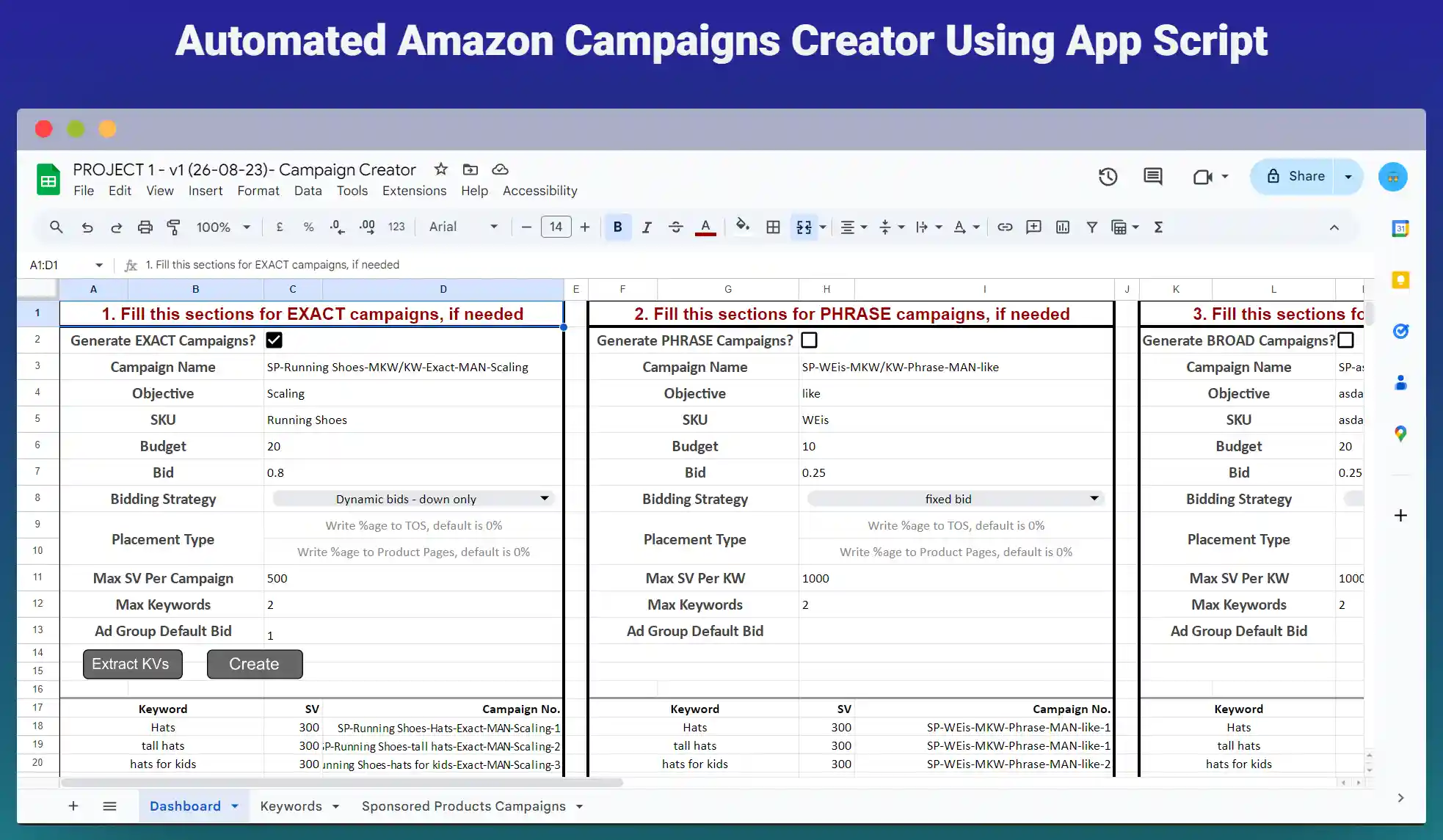This screenshot has height=840, width=1443.
Task: Open the File menu
Action: coord(84,191)
